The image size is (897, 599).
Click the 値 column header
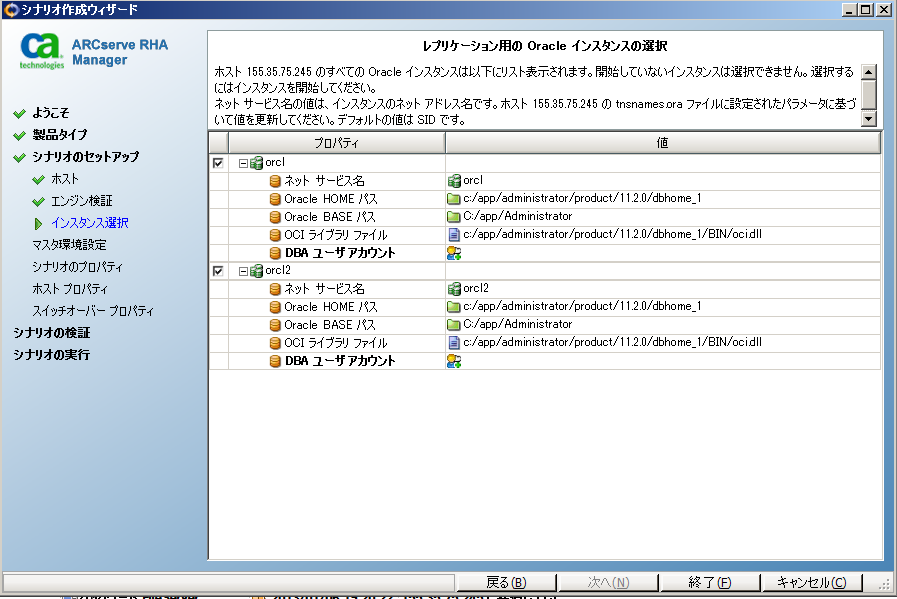pyautogui.click(x=662, y=143)
